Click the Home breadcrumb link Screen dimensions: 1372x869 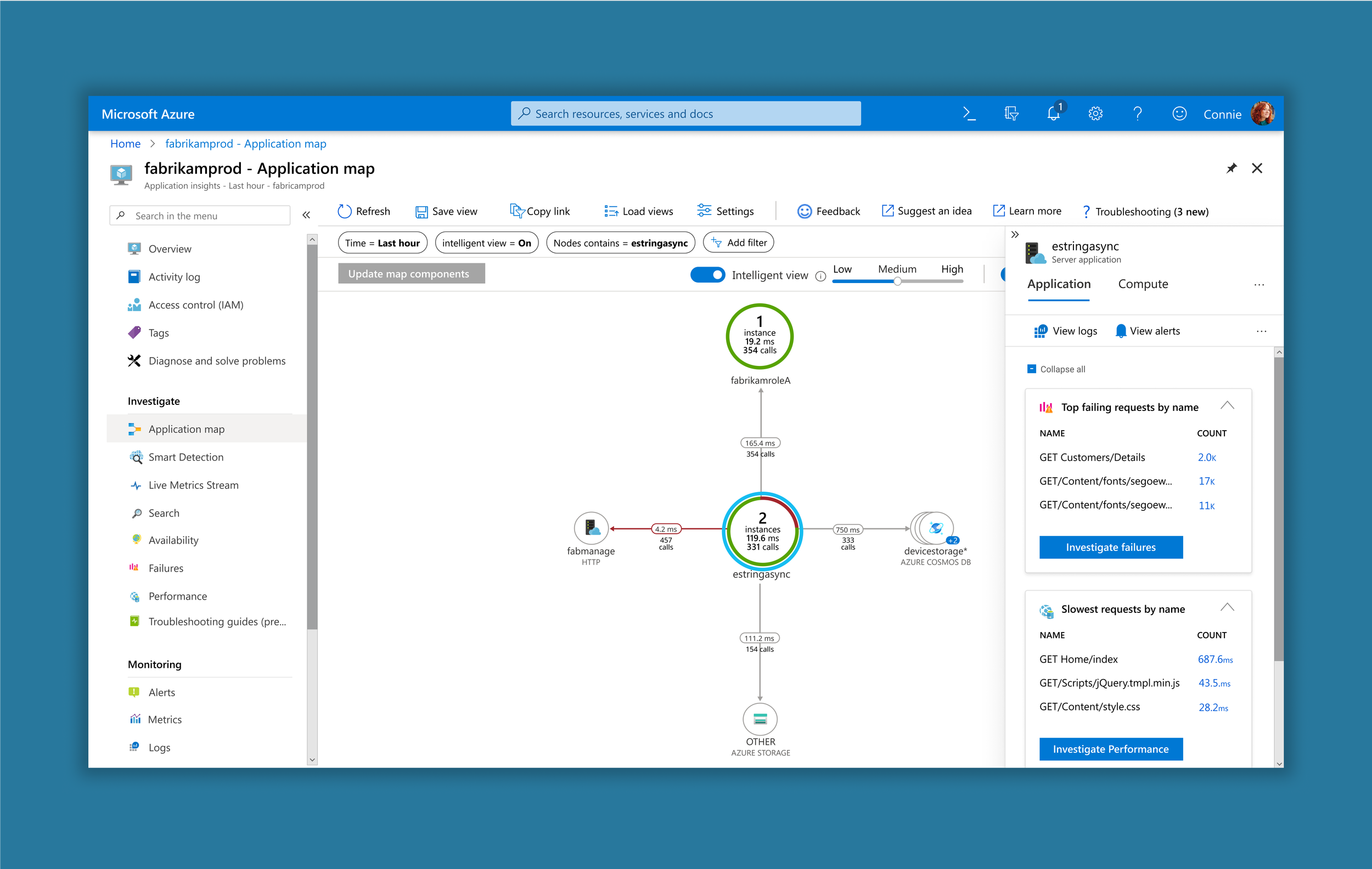[x=125, y=144]
